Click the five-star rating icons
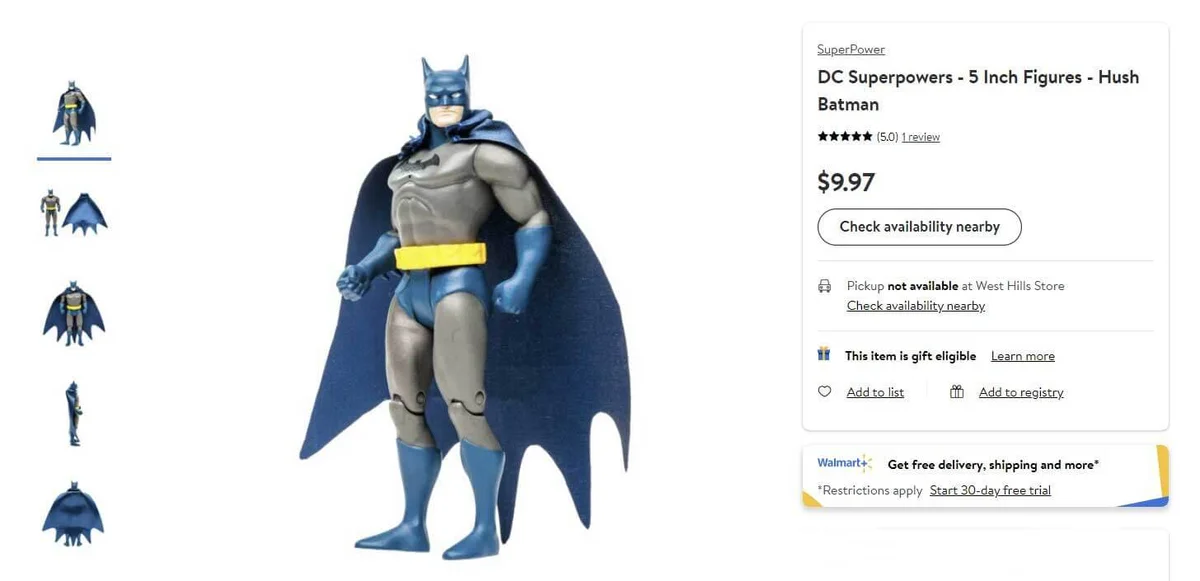The width and height of the screenshot is (1200, 581). [845, 137]
